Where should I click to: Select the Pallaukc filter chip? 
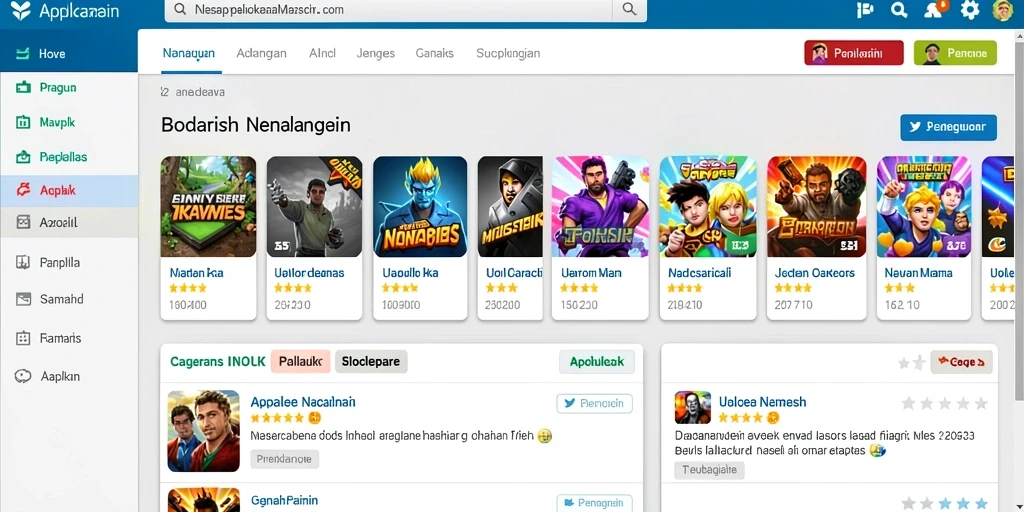[300, 361]
